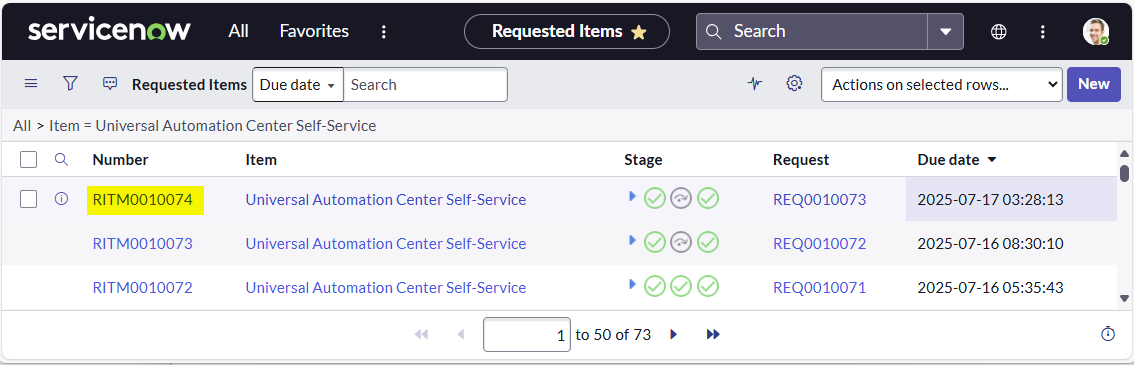Open Actions on selected rows dropdown
The image size is (1134, 365).
(942, 85)
